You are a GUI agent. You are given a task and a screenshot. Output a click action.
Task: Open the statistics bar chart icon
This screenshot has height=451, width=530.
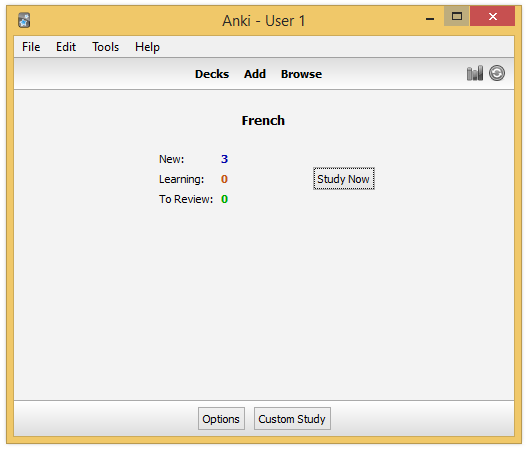475,73
